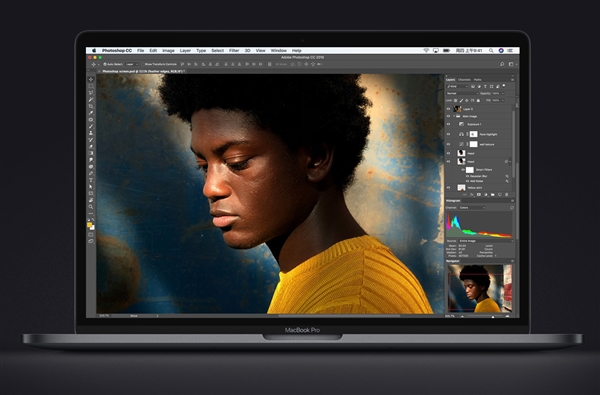The width and height of the screenshot is (600, 395).
Task: Select the Eyedropper tool
Action: (x=91, y=113)
